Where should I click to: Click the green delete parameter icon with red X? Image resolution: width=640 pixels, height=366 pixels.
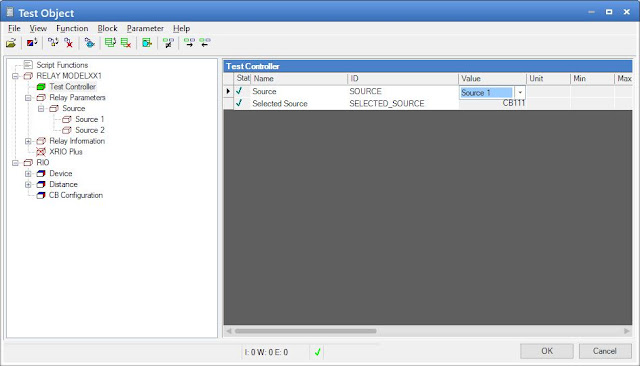coord(126,42)
